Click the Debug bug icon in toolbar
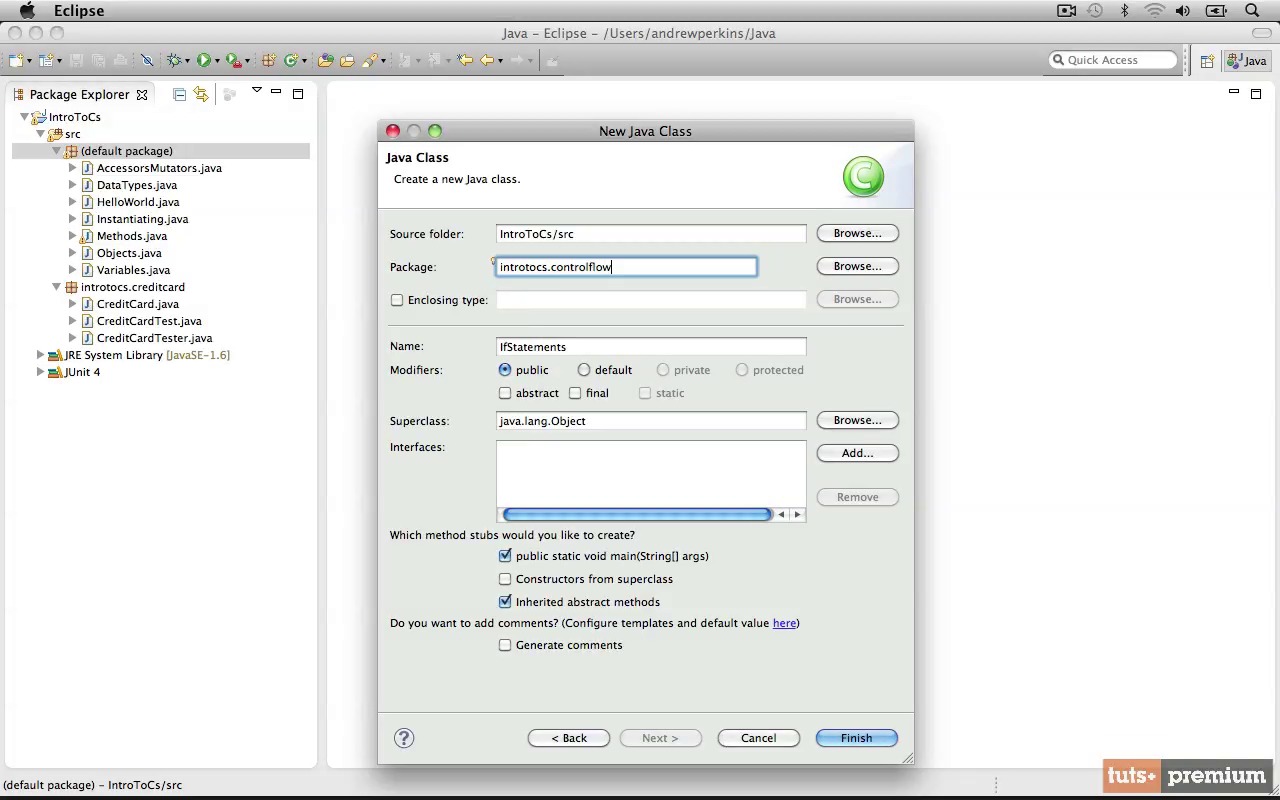The image size is (1280, 800). [x=174, y=60]
